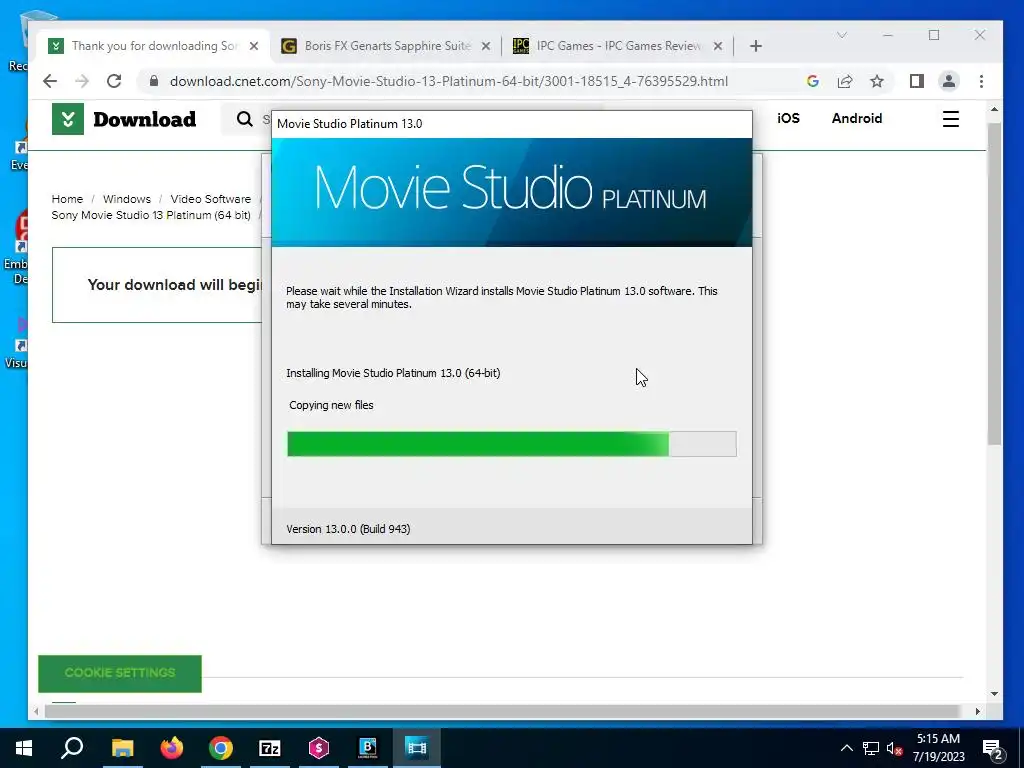1024x768 pixels.
Task: Click Installing Movie Studio Platinum 13.0 text
Action: click(393, 373)
